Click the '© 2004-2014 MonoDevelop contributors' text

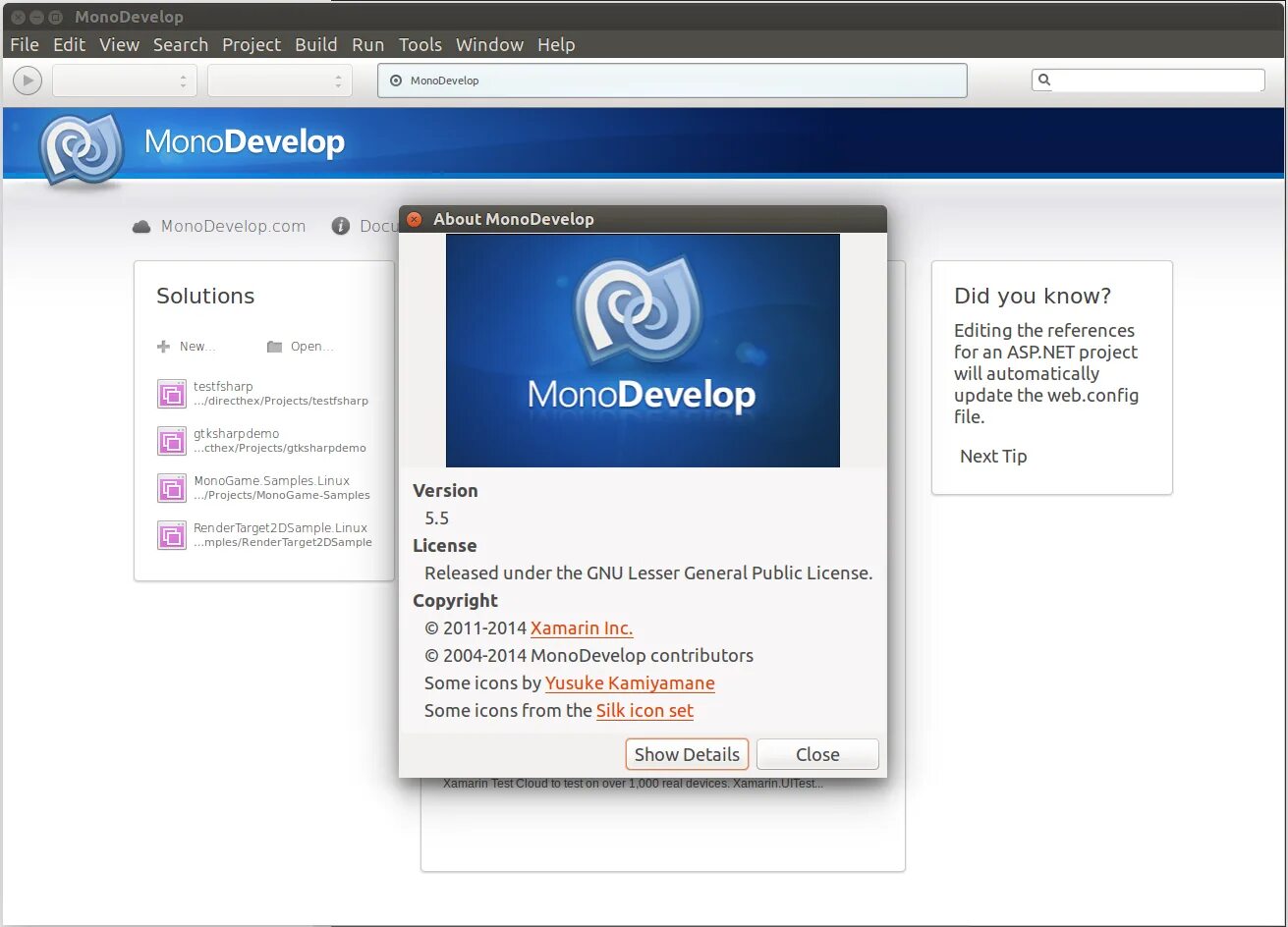click(588, 656)
